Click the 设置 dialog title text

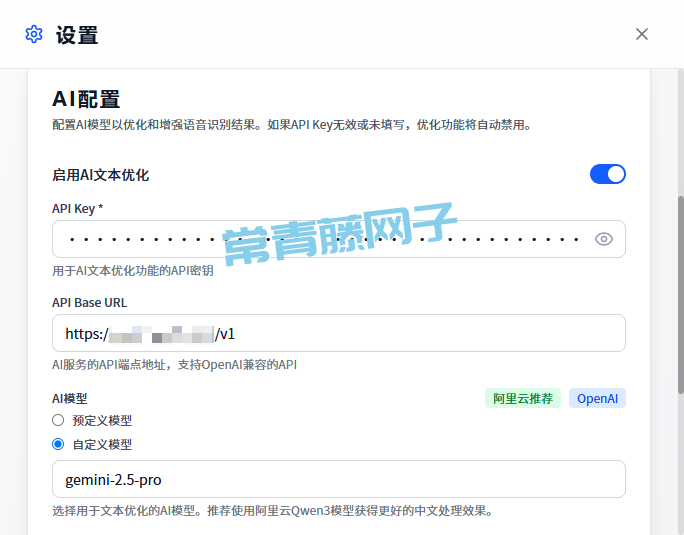[77, 35]
